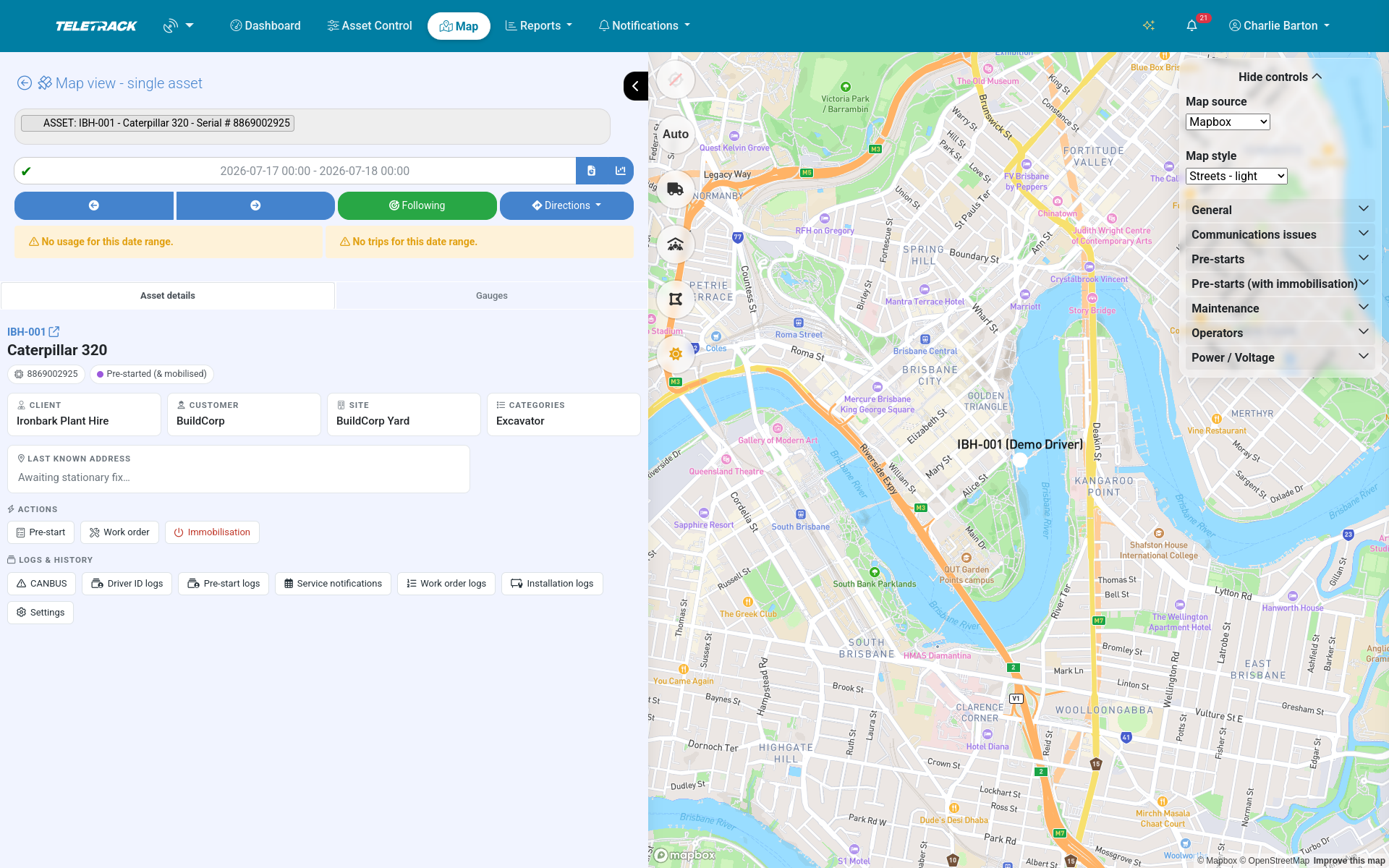Viewport: 1389px width, 868px height.
Task: Open the bell alerts with 21 badge
Action: [1192, 26]
